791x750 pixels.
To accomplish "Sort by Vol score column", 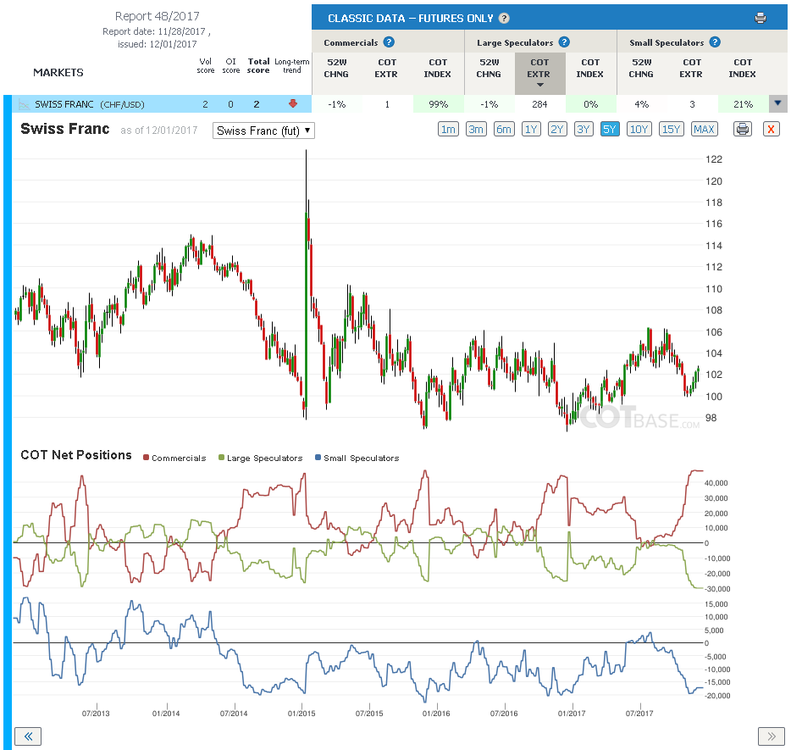I will 205,66.
